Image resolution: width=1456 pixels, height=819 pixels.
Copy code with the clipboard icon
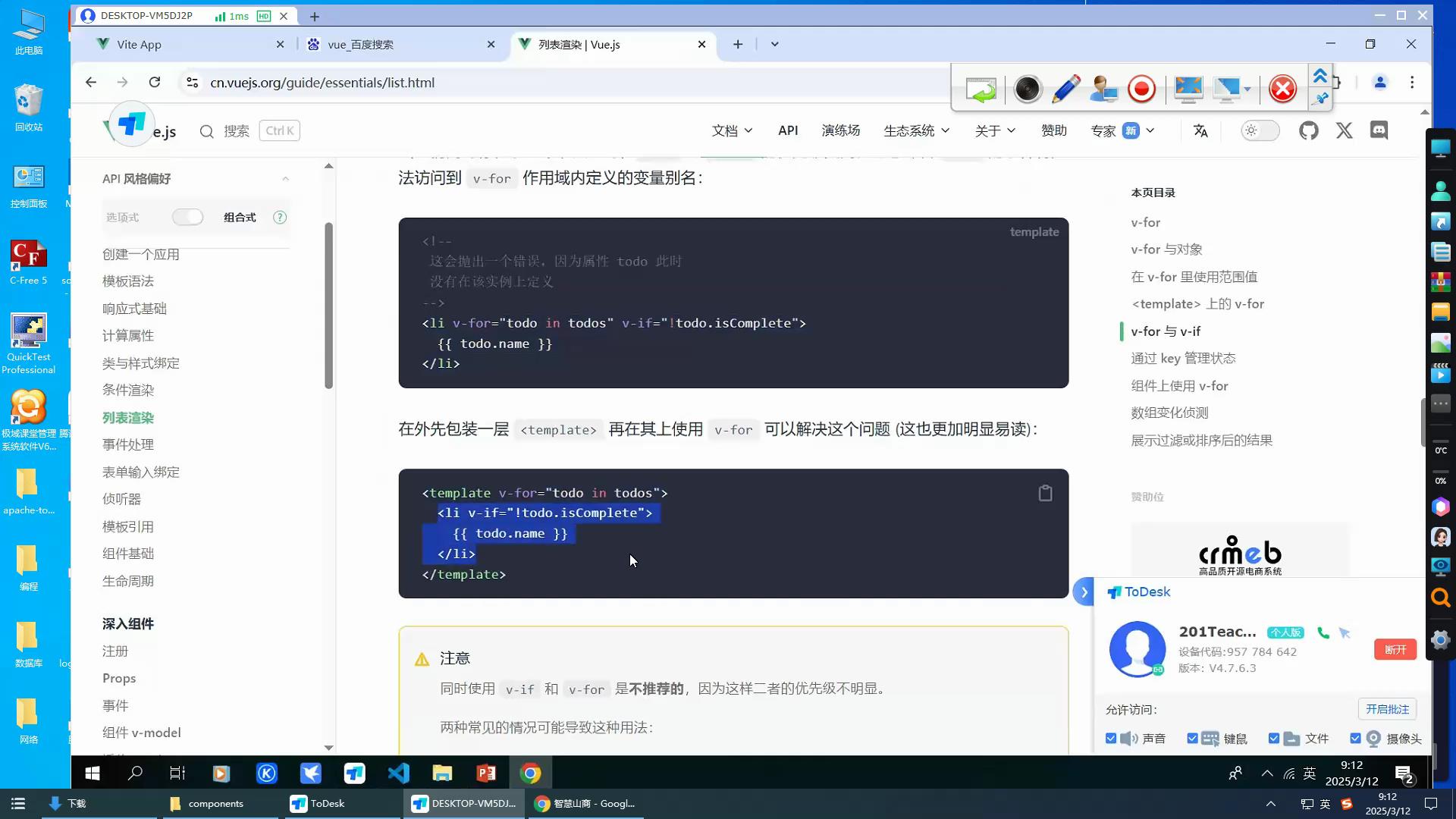[x=1045, y=494]
